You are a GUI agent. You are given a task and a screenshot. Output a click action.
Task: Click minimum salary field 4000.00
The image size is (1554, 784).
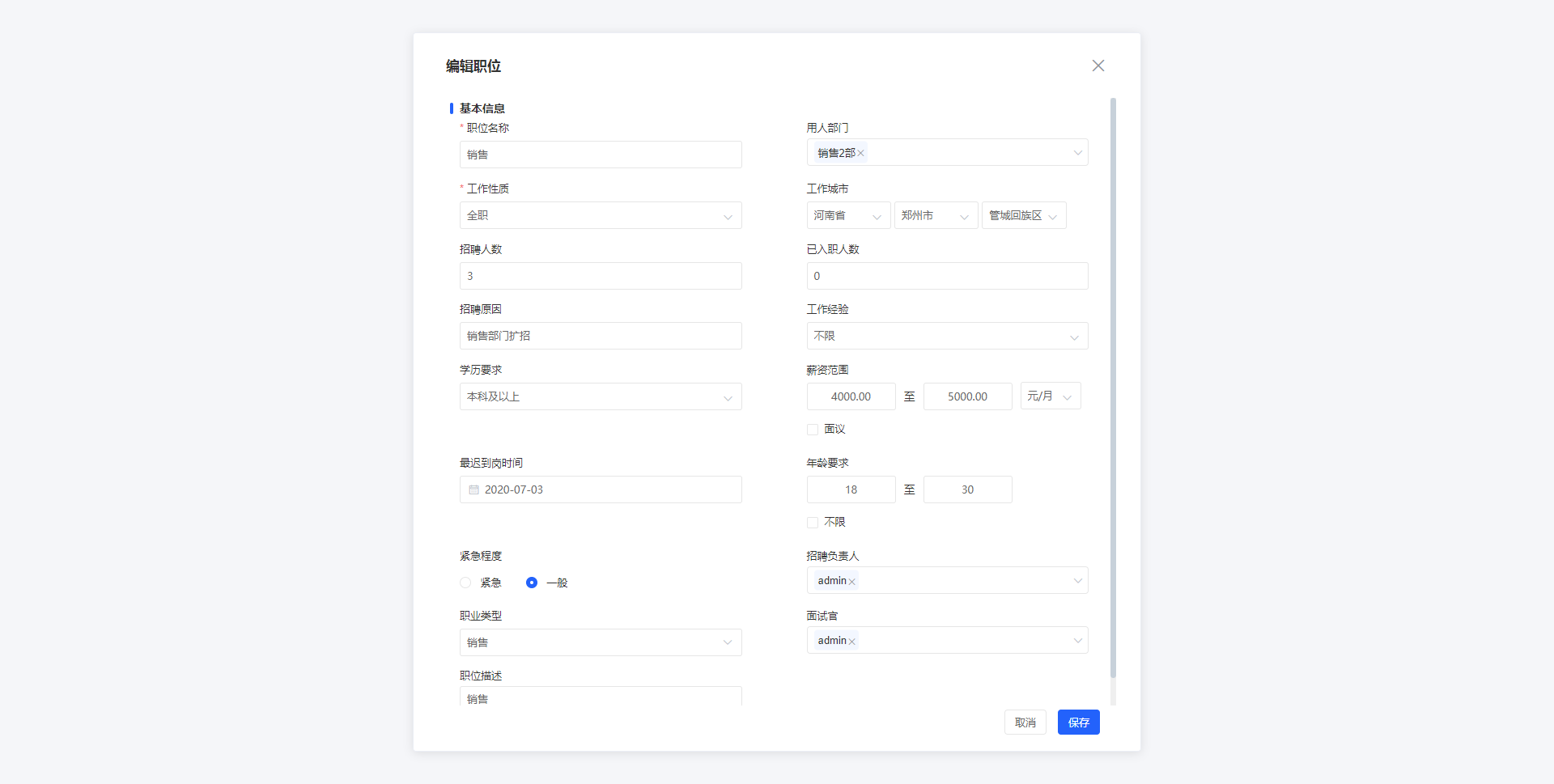851,396
